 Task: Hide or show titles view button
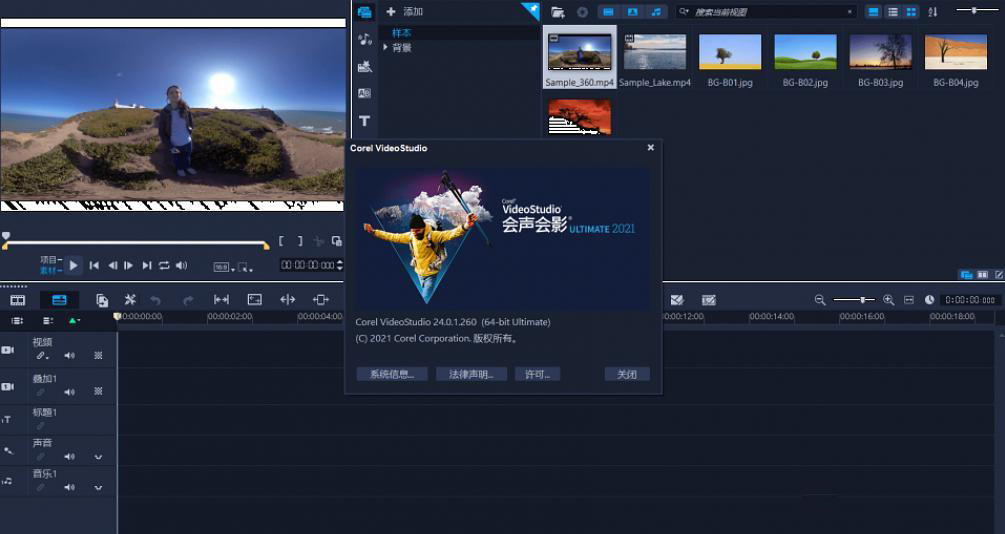[873, 12]
